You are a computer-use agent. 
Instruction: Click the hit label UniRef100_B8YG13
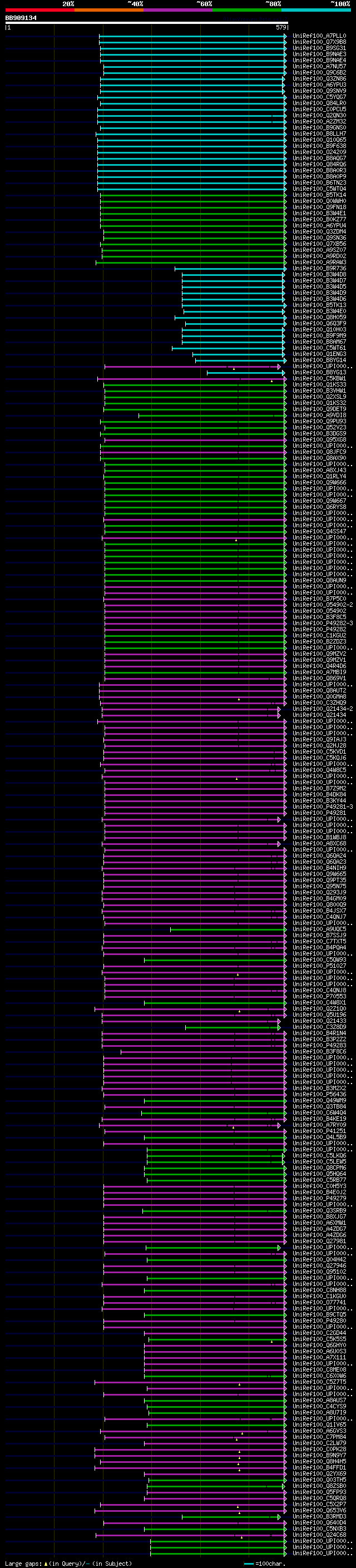pyautogui.click(x=319, y=373)
